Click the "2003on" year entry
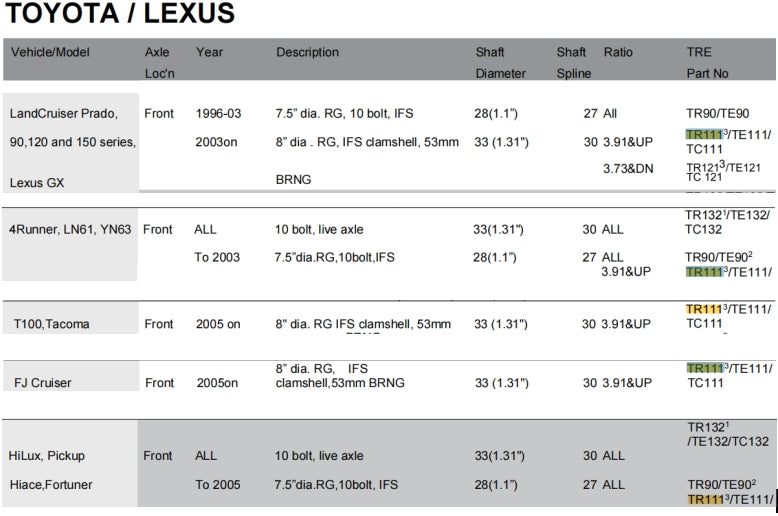The width and height of the screenshot is (778, 516). click(x=217, y=142)
